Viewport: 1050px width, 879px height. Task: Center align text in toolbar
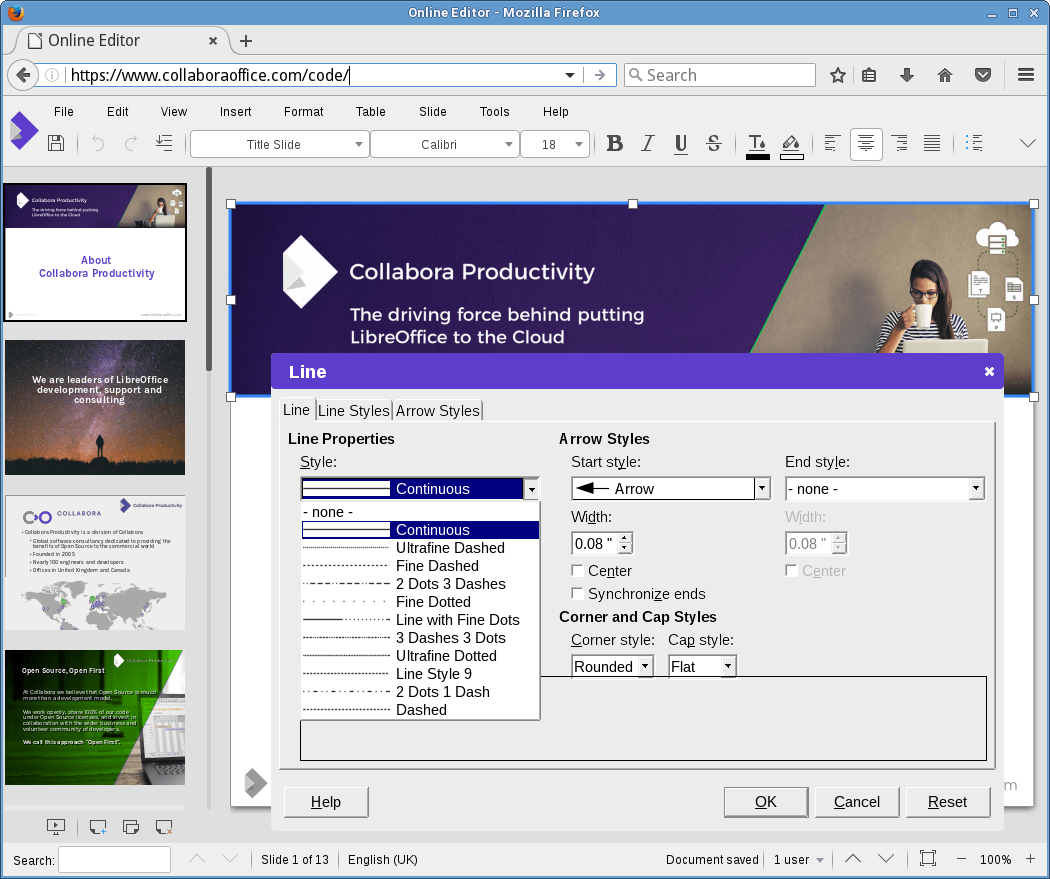pyautogui.click(x=866, y=144)
